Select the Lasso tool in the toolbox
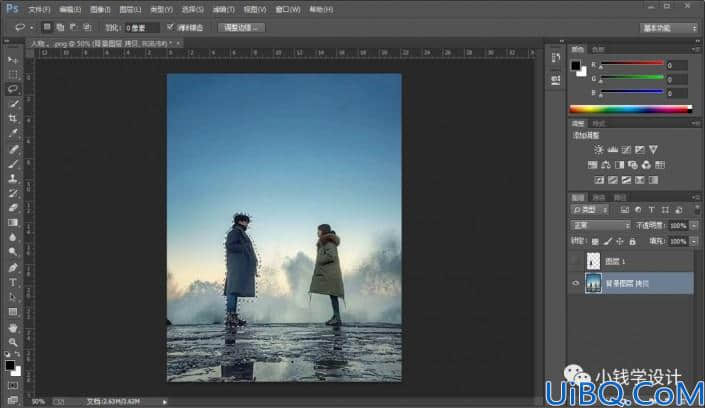The width and height of the screenshot is (705, 408). (13, 89)
